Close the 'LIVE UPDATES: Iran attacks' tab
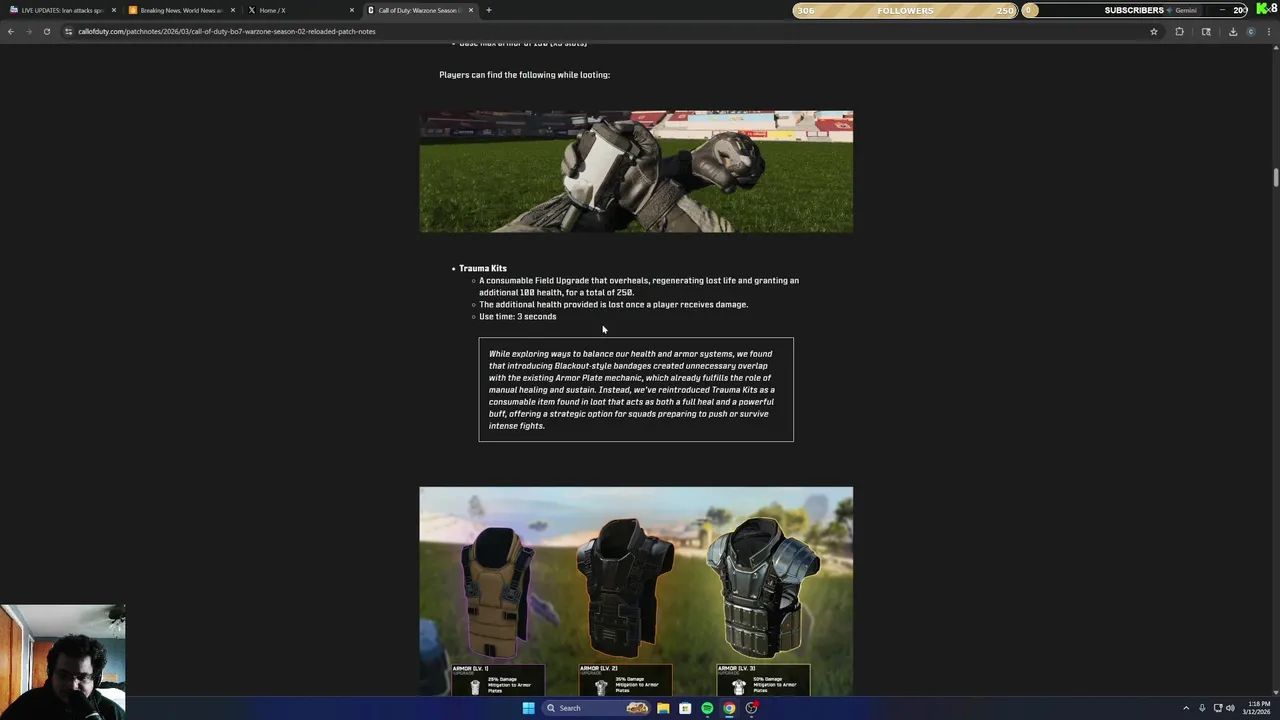 click(114, 10)
